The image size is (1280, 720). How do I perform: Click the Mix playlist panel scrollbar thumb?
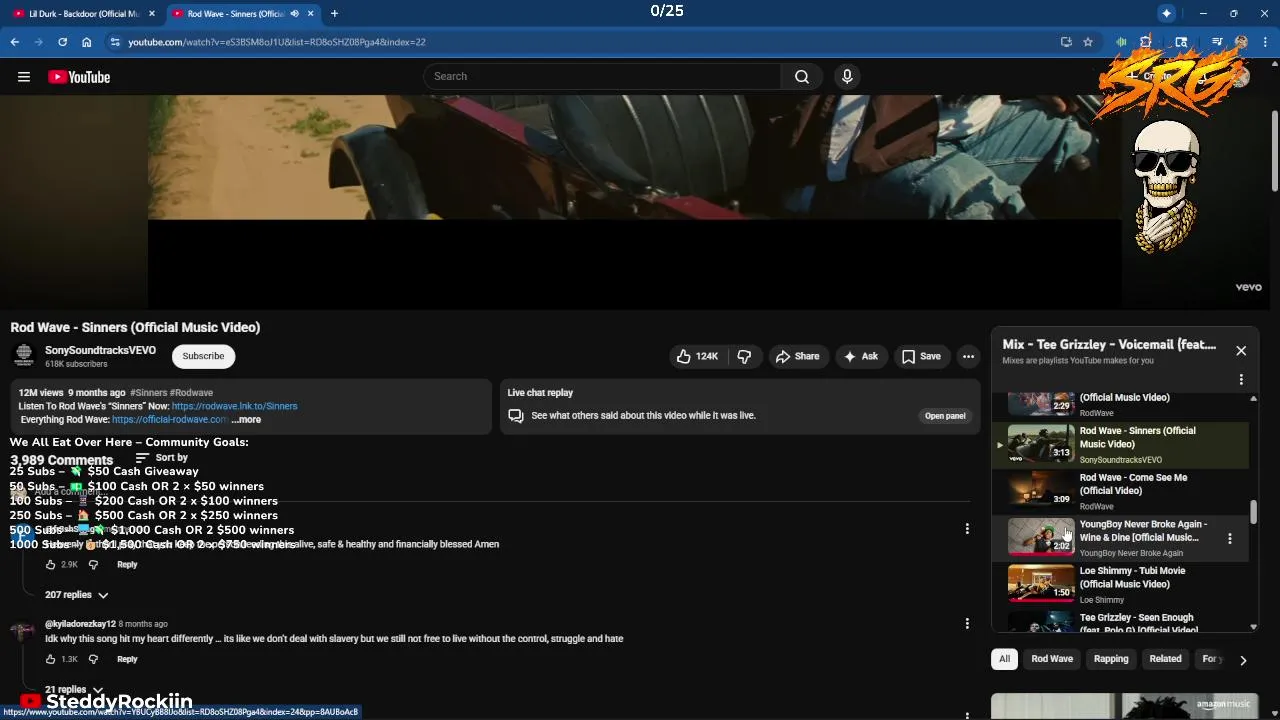(1254, 511)
